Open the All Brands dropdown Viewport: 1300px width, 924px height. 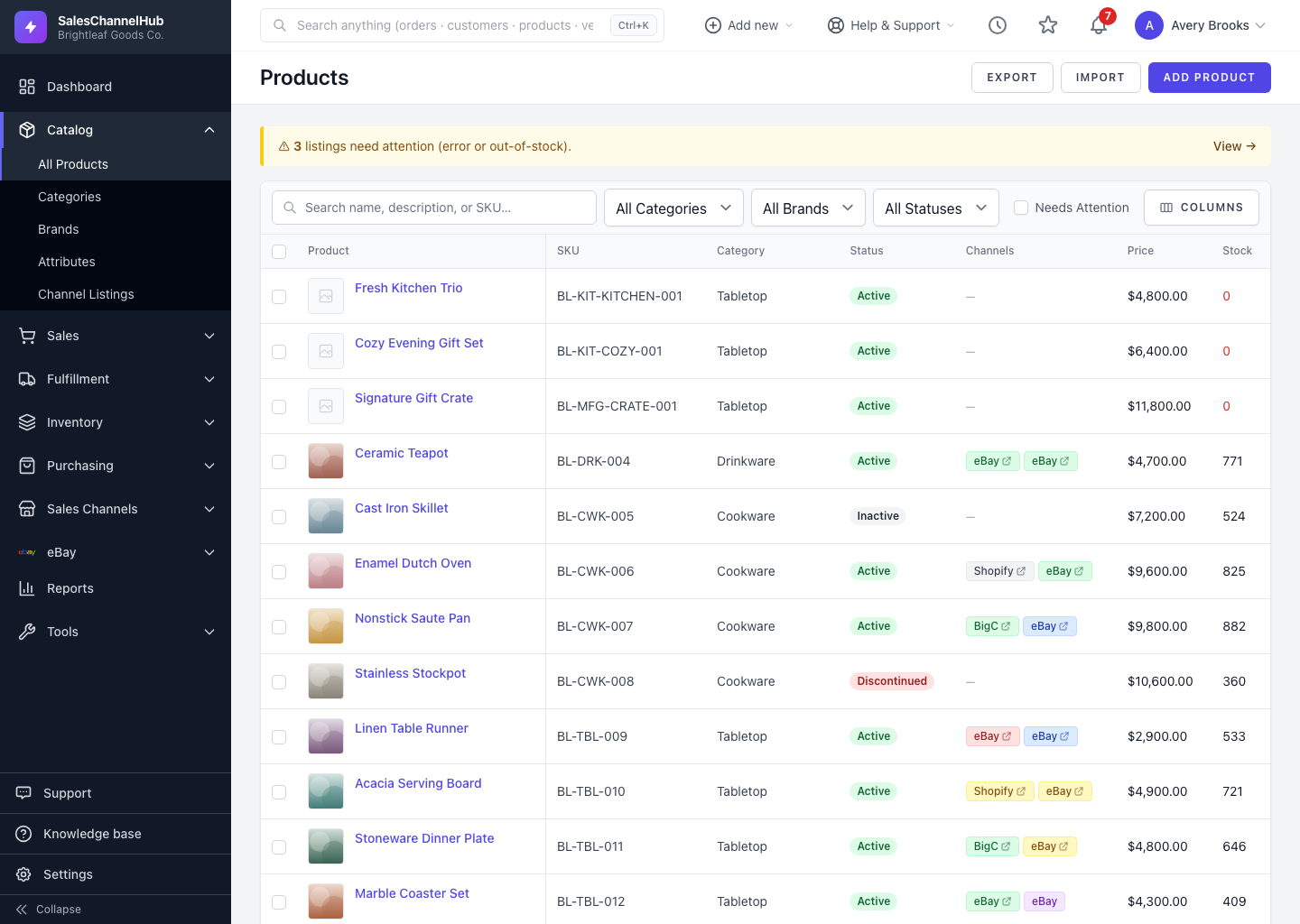808,208
